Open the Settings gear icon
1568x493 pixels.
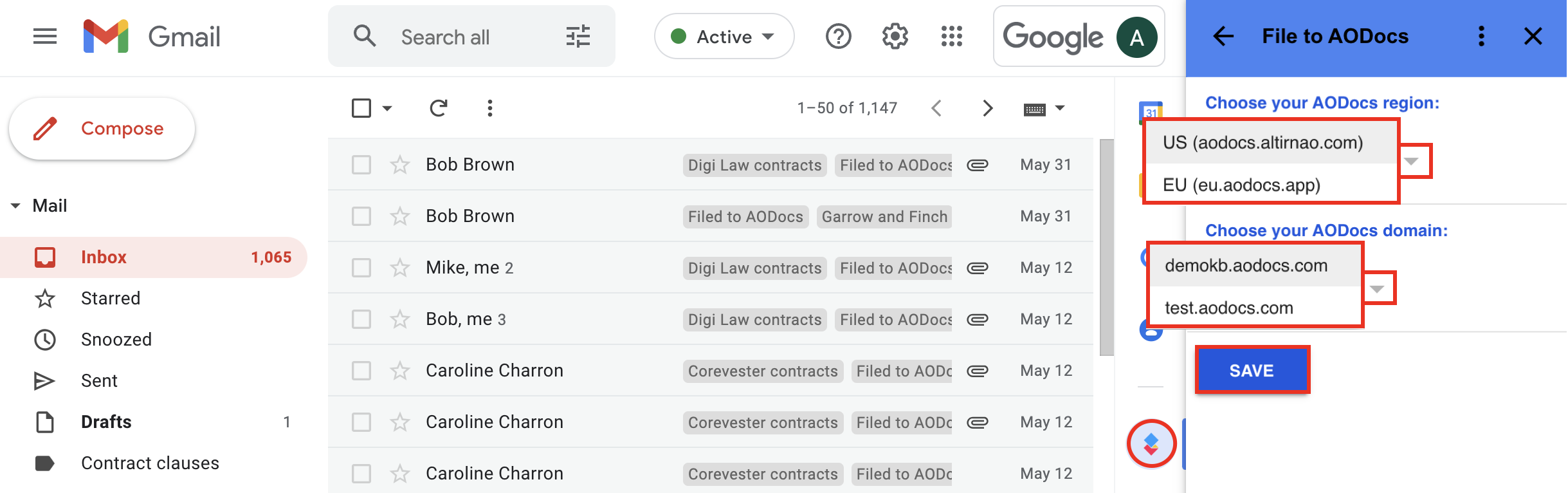[895, 37]
